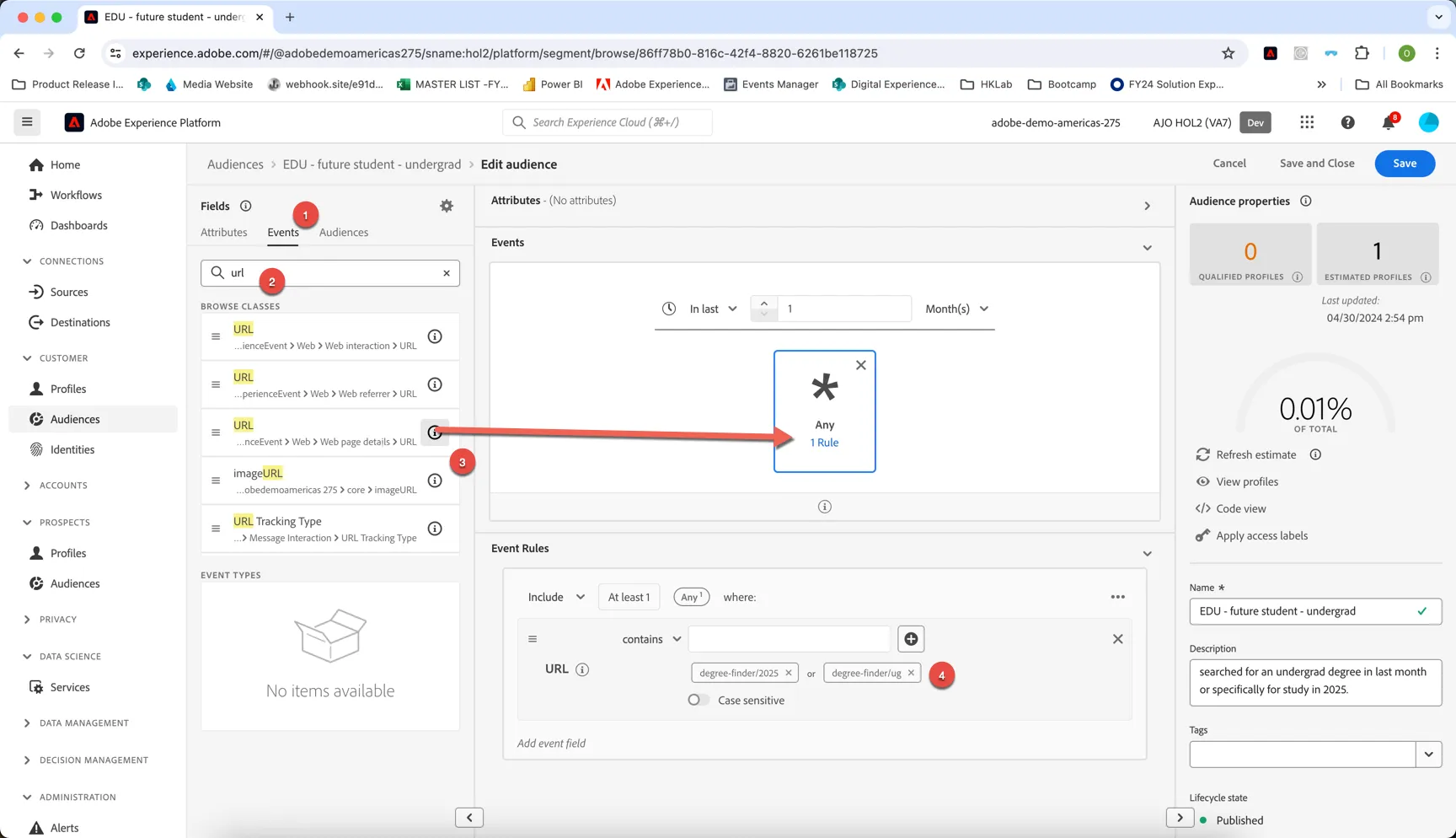Collapse the Events section

point(1147,248)
